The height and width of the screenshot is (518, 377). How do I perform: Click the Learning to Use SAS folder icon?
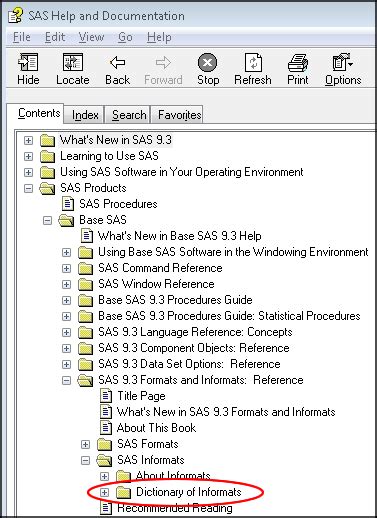coord(47,156)
